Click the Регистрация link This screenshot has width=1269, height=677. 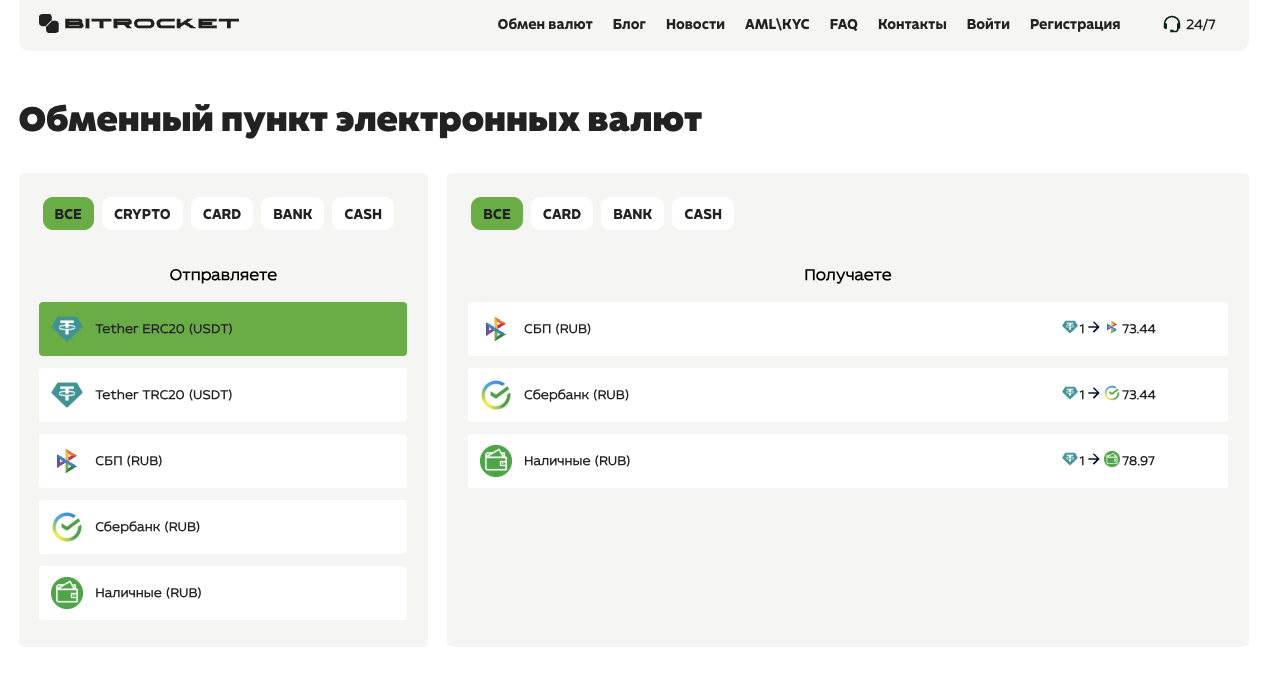point(1074,24)
